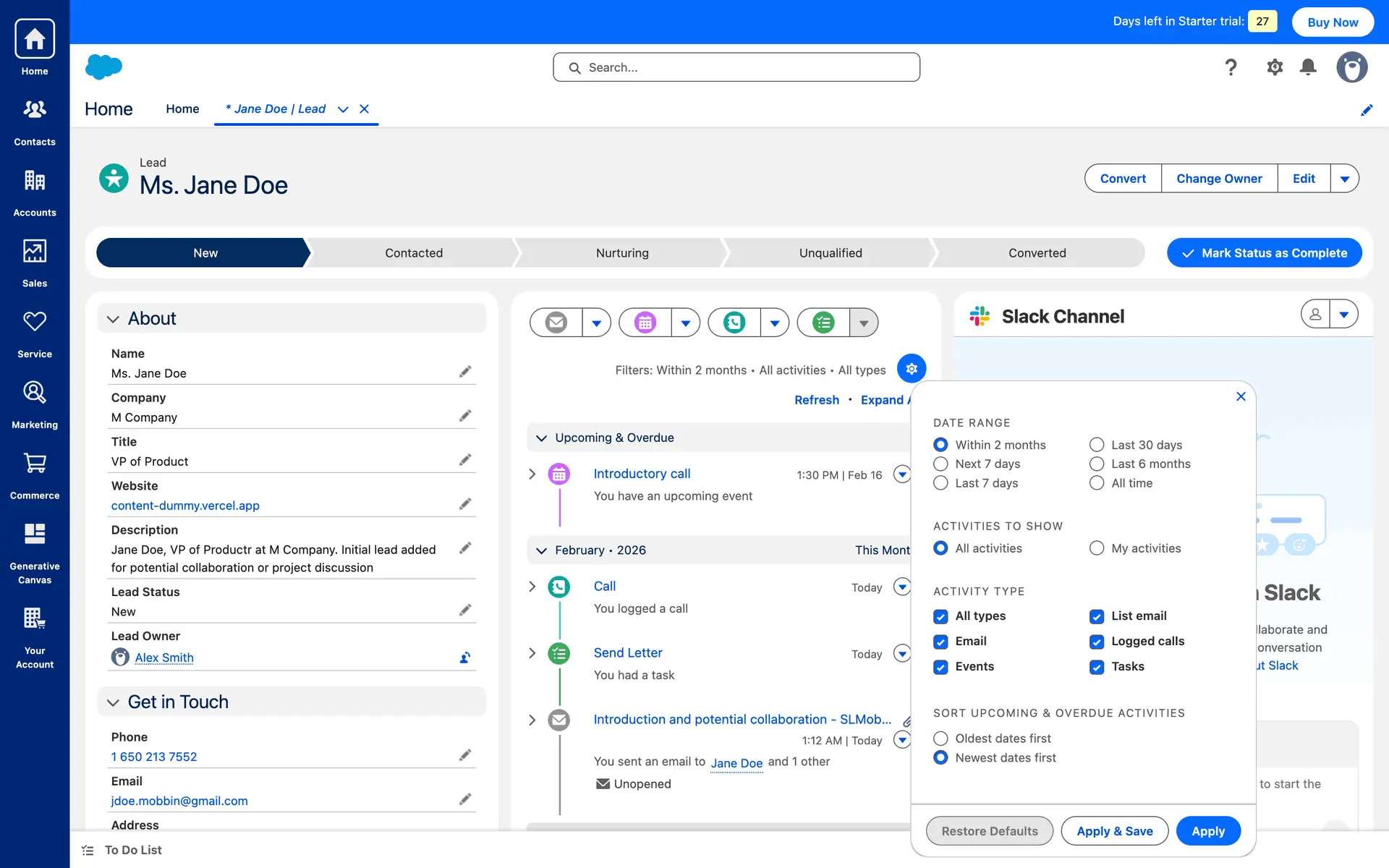Collapse the About section
Image resolution: width=1389 pixels, height=868 pixels.
(113, 319)
